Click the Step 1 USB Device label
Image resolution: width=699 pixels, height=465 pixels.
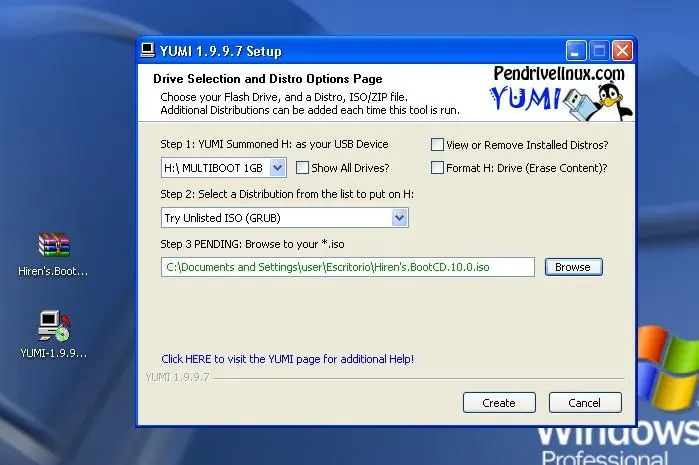274,144
